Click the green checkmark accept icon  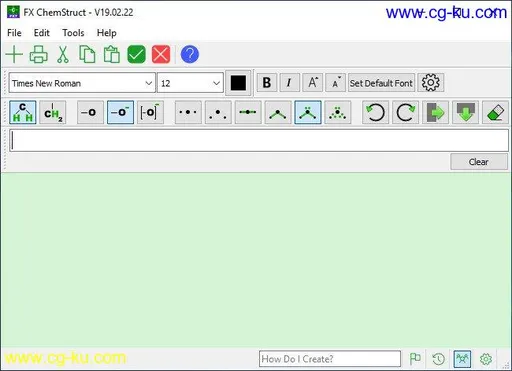(x=136, y=54)
